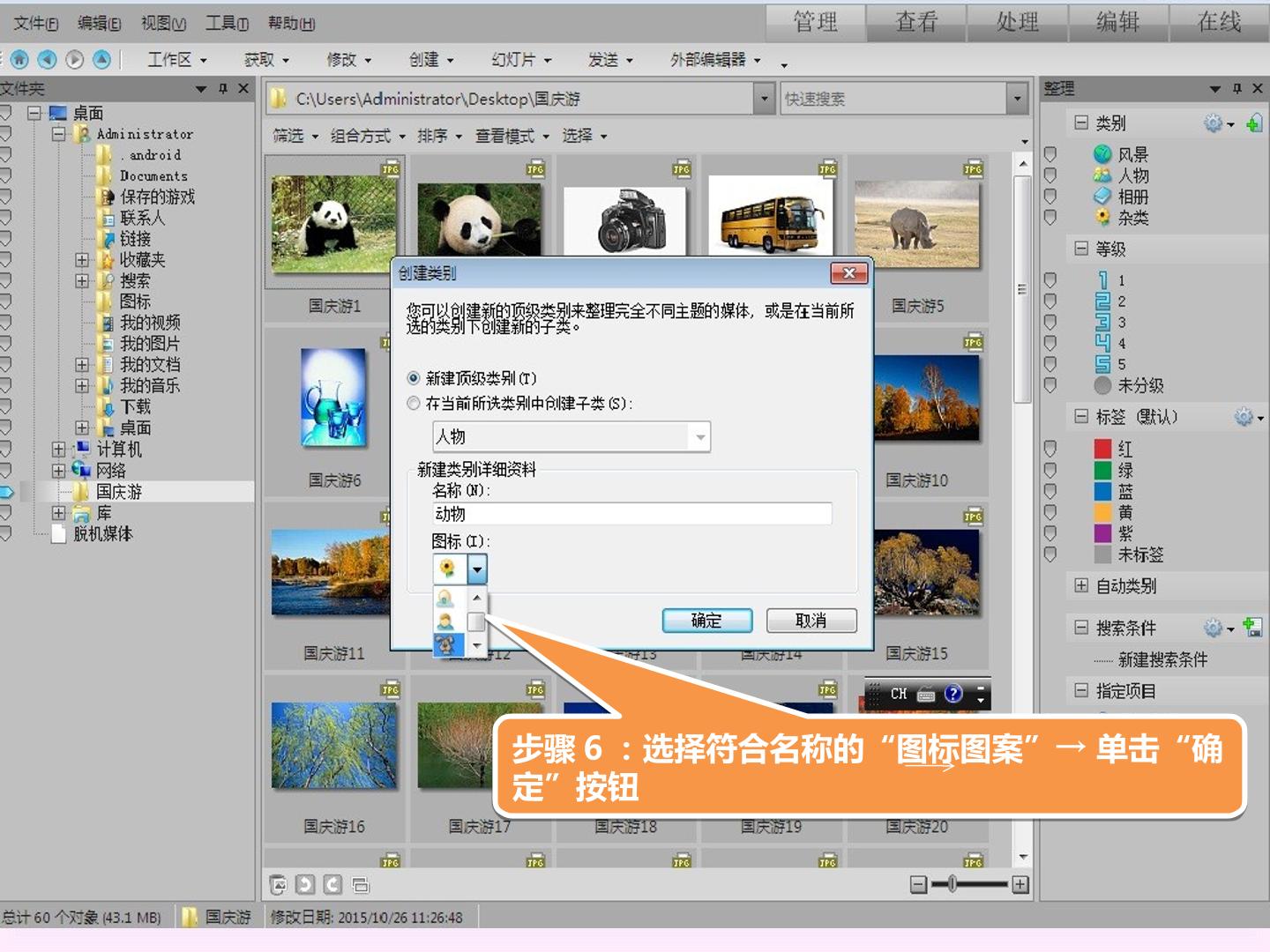Switch to the 在线 mode tab
Viewport: 1270px width, 952px height.
[x=1220, y=22]
